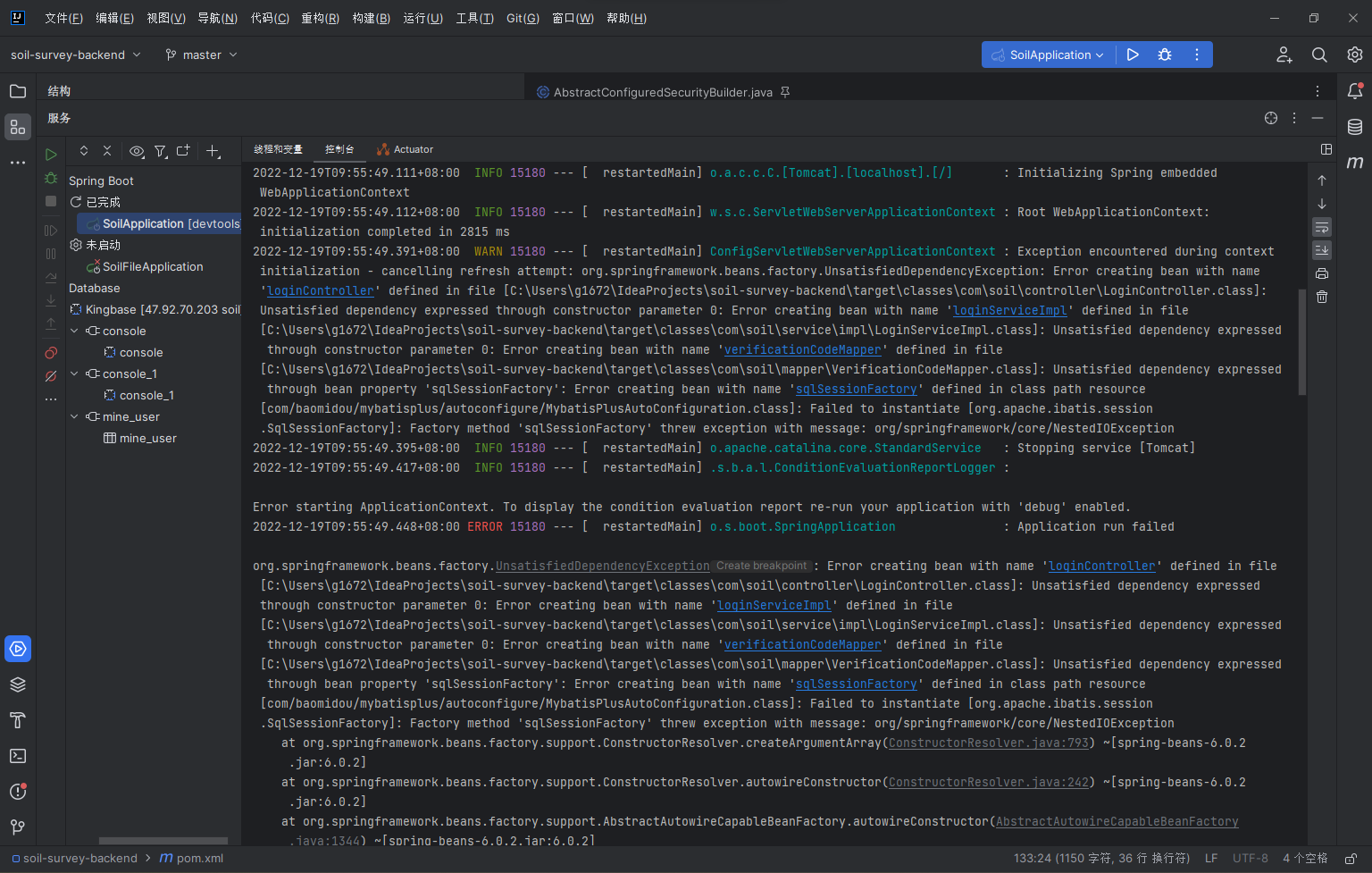The width and height of the screenshot is (1372, 873).
Task: Disable scroll to end in console
Action: pyautogui.click(x=1322, y=250)
